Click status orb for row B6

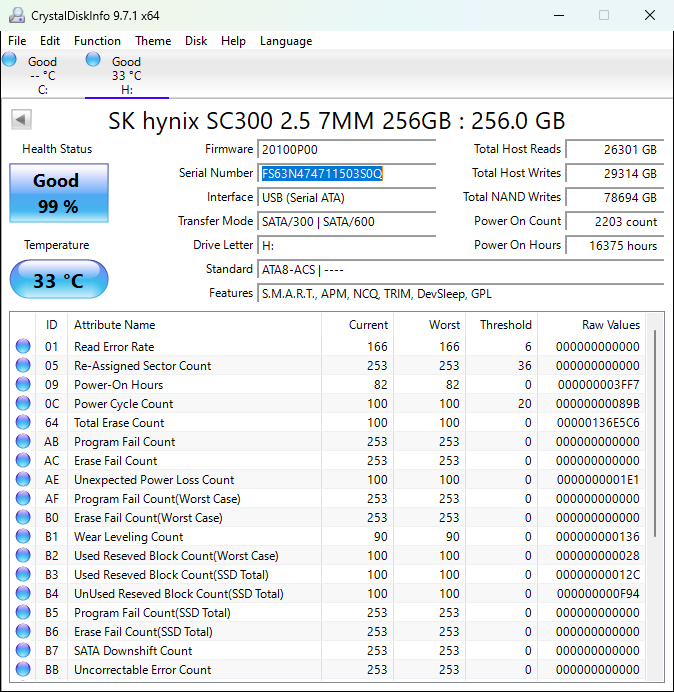click(x=23, y=631)
